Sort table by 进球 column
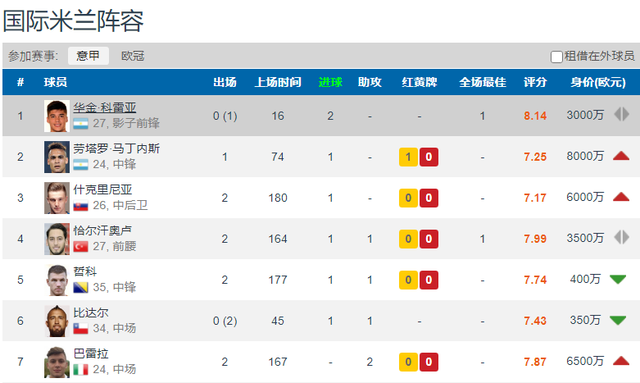This screenshot has width=640, height=383. click(330, 82)
